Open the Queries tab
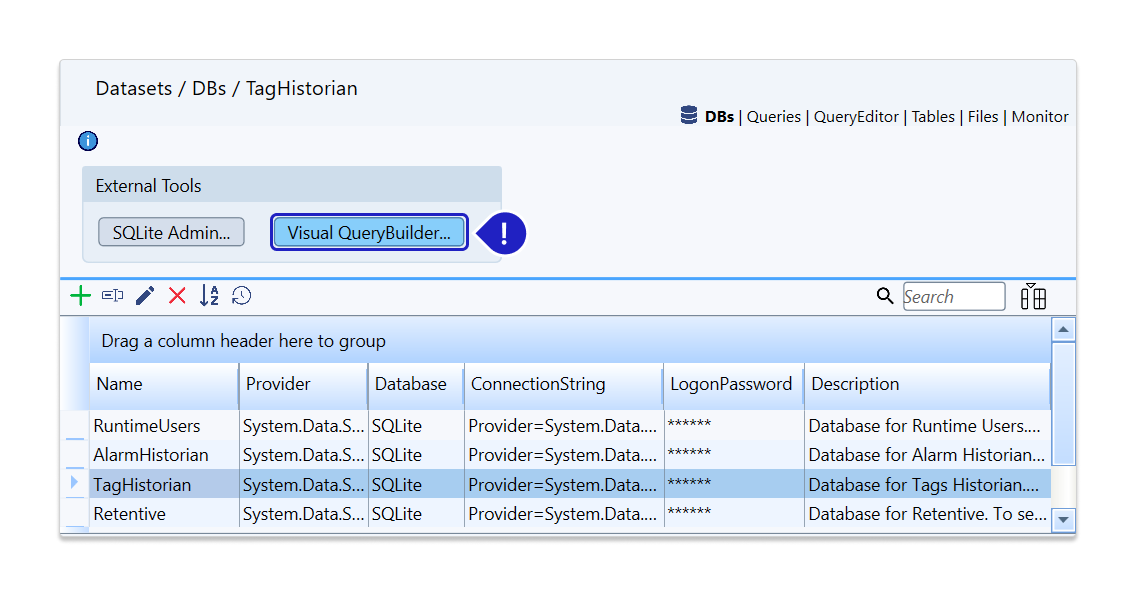1136x596 pixels. click(x=773, y=117)
